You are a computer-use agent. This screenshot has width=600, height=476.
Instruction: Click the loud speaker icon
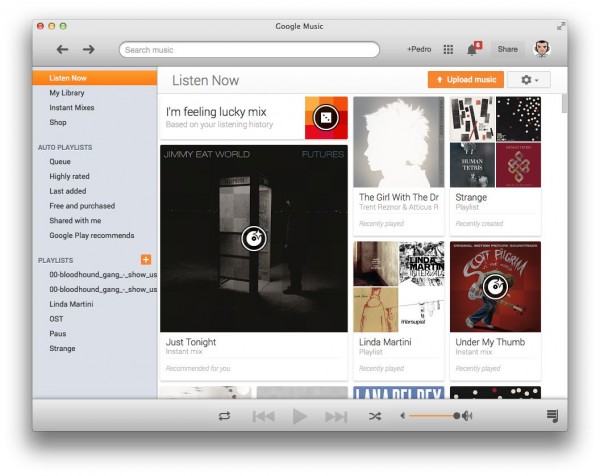pyautogui.click(x=467, y=416)
